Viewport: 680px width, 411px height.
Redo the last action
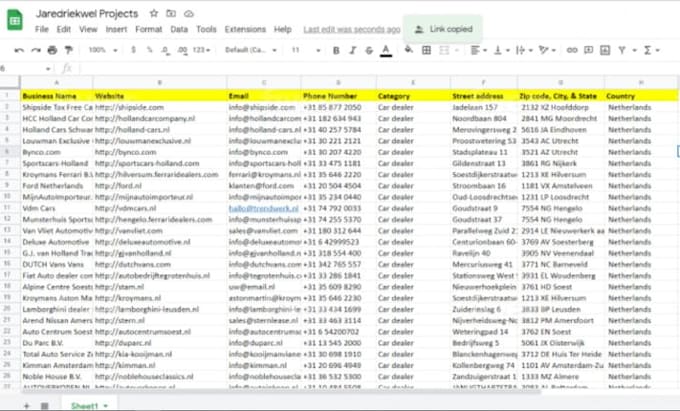(36, 50)
